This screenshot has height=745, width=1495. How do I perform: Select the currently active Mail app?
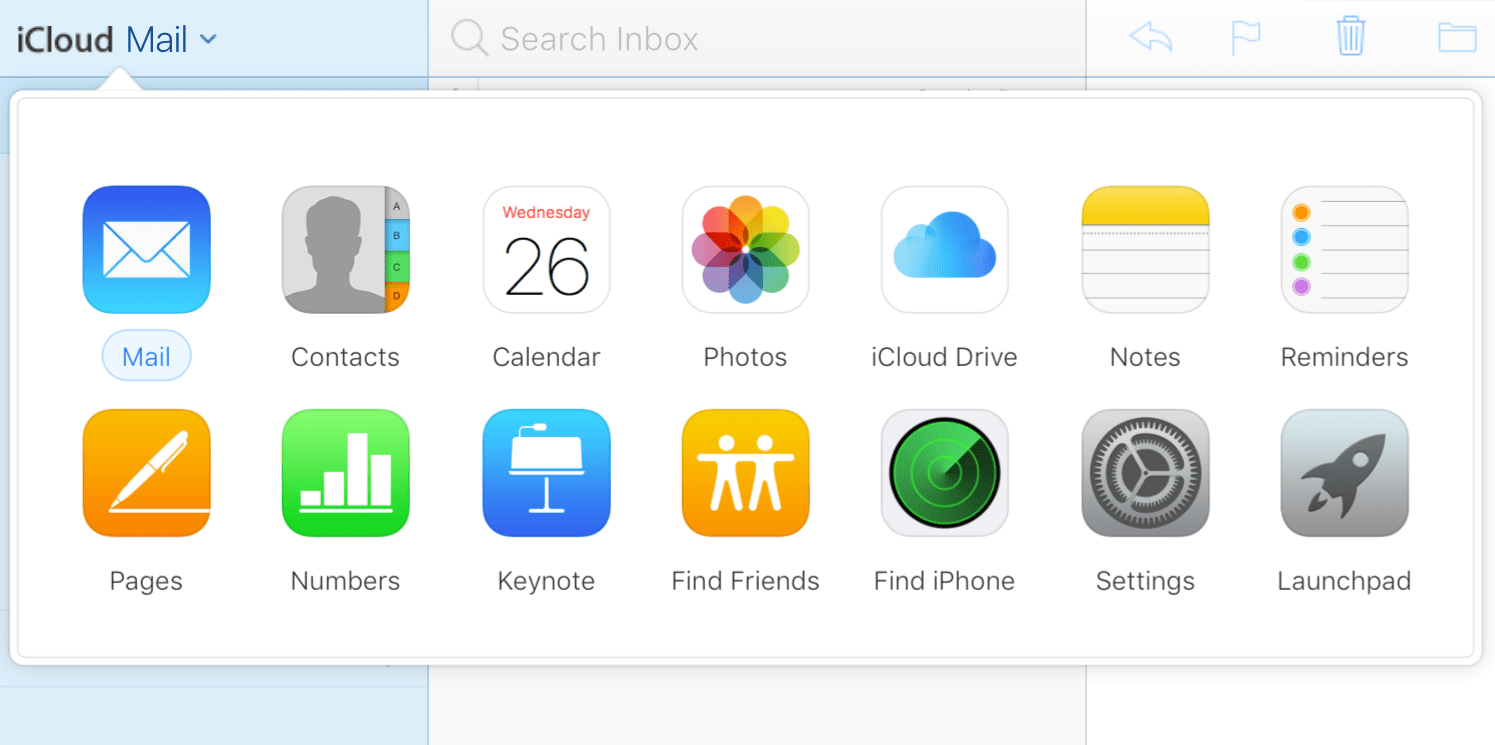click(146, 249)
